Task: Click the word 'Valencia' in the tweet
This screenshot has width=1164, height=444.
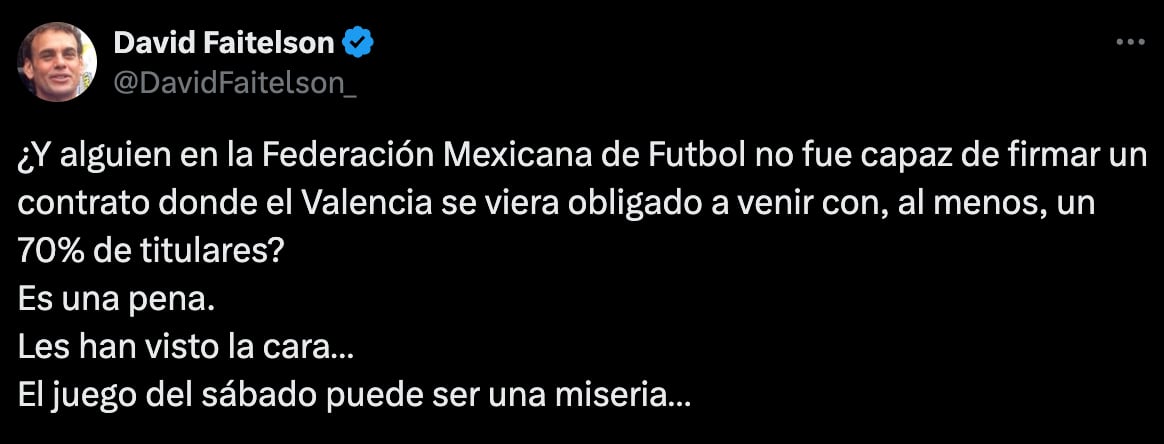Action: click(x=364, y=205)
